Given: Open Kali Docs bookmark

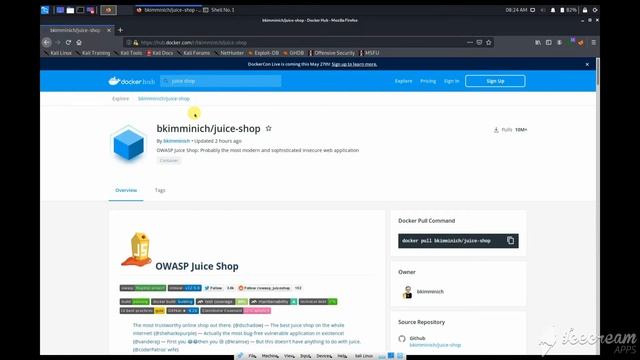Looking at the screenshot, I should (160, 53).
